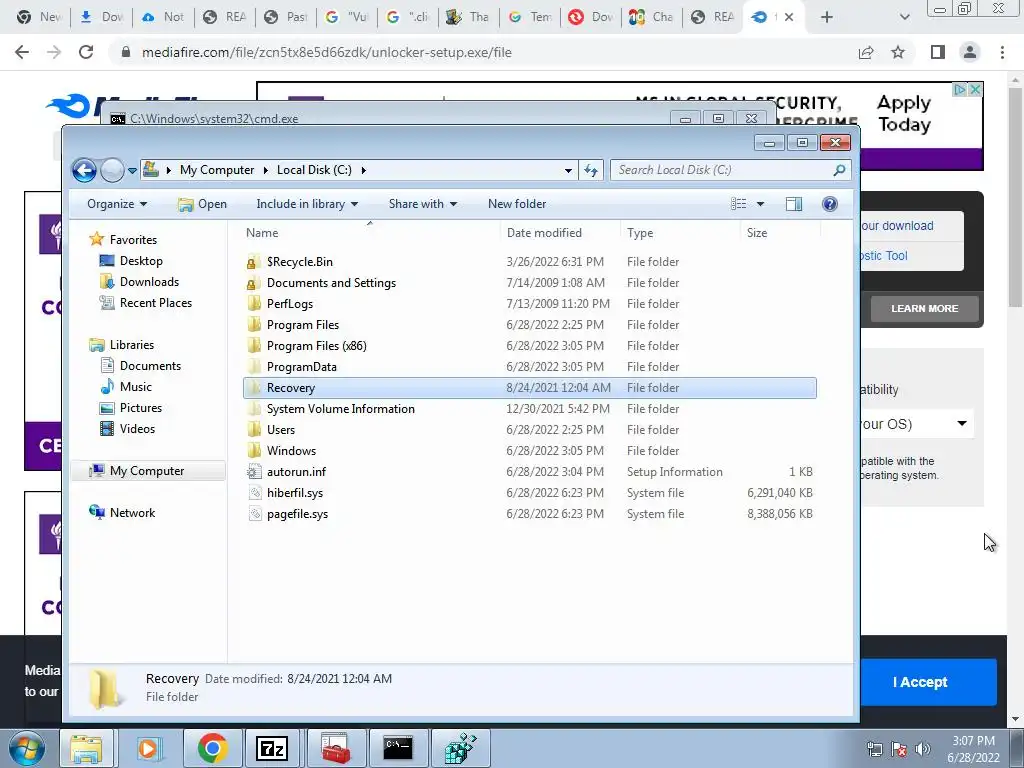Open the Share with menu
This screenshot has width=1024, height=768.
point(423,204)
